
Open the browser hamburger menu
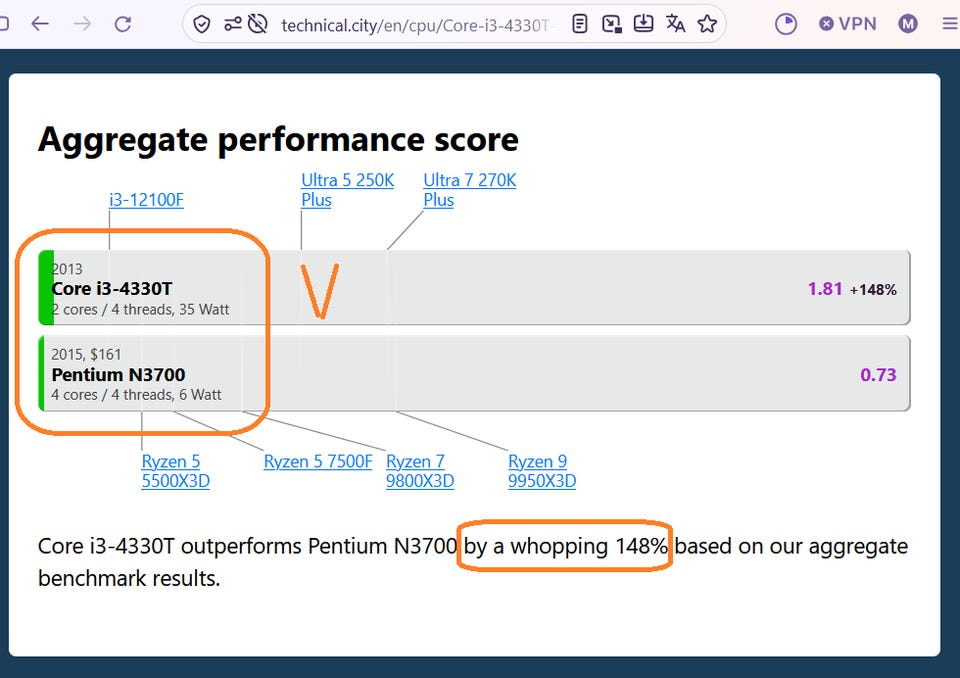[x=950, y=24]
